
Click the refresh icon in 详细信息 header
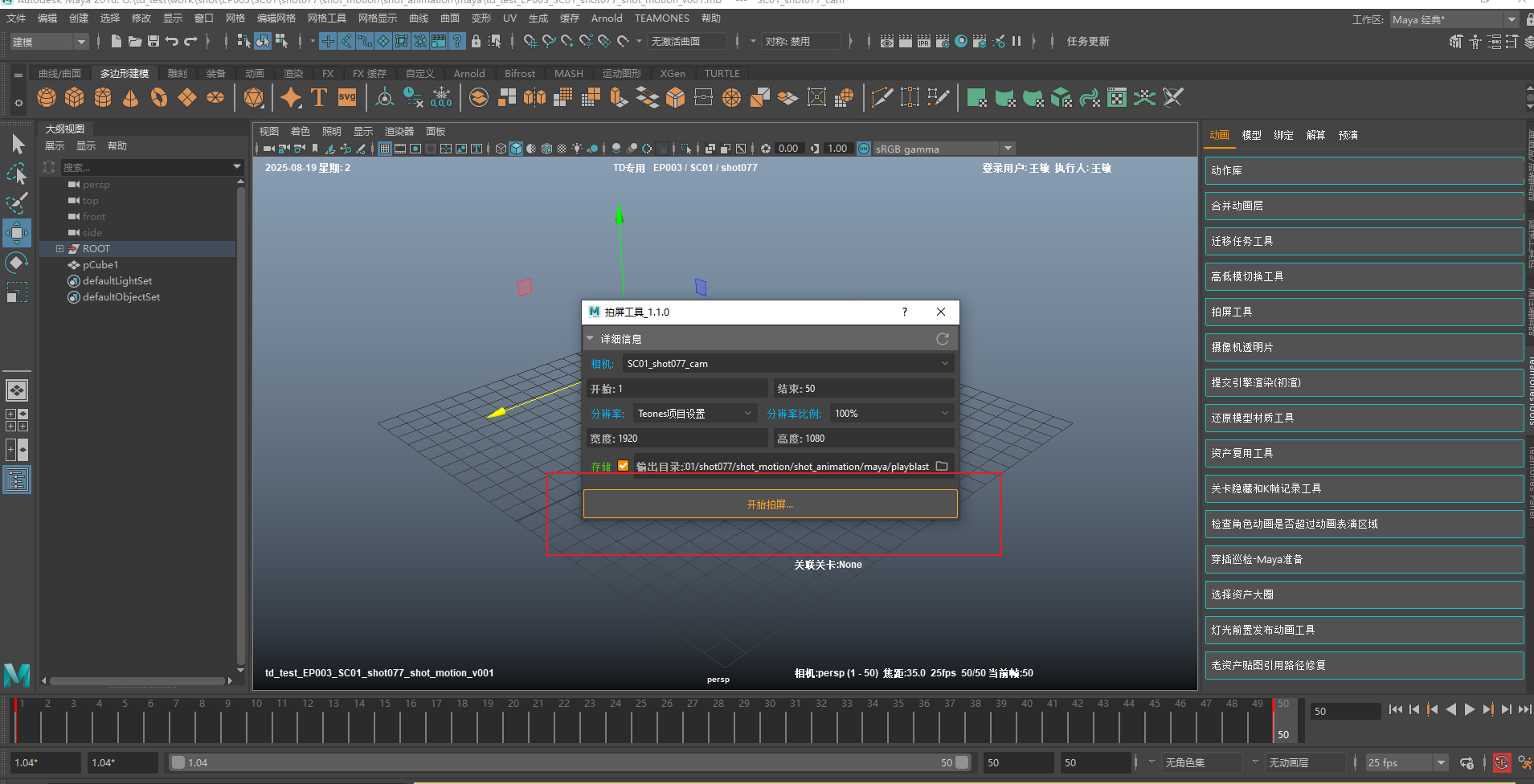pos(943,339)
